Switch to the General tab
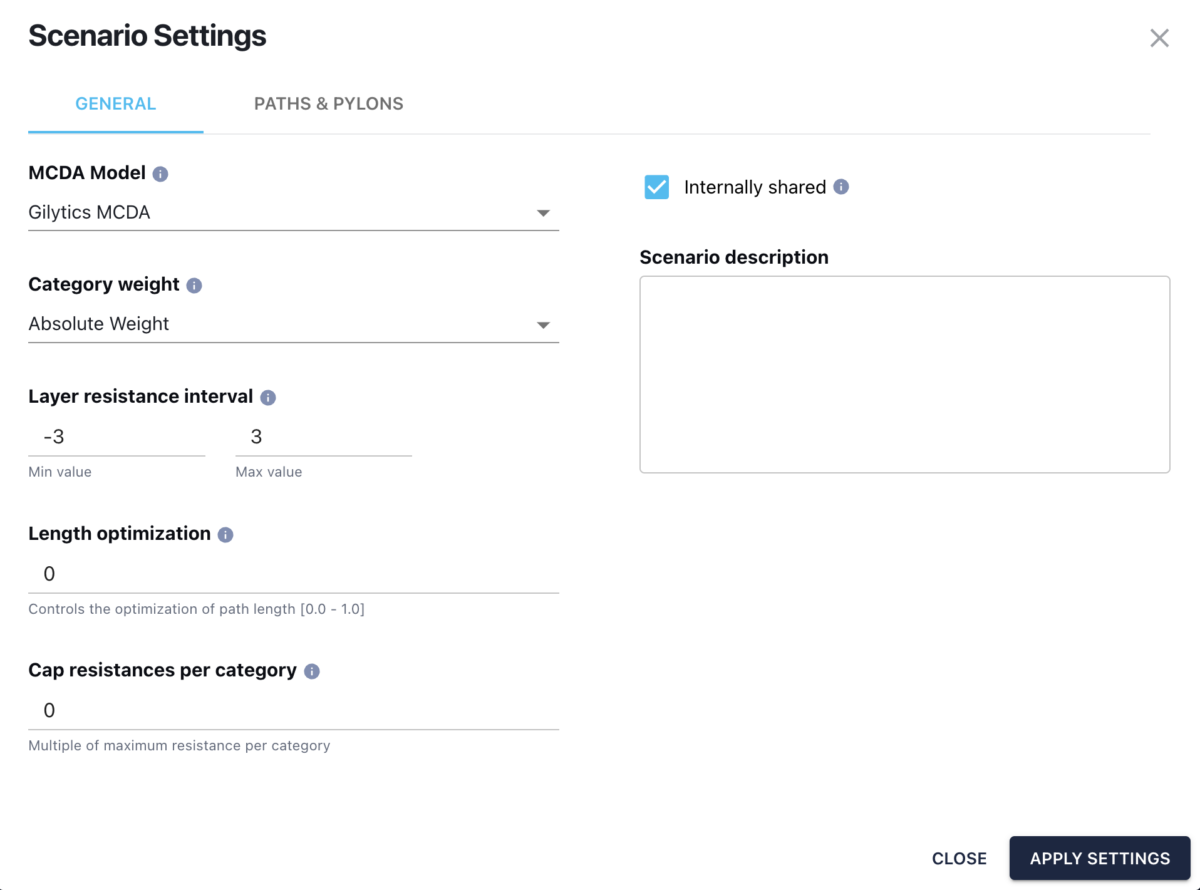The height and width of the screenshot is (890, 1200). point(116,104)
